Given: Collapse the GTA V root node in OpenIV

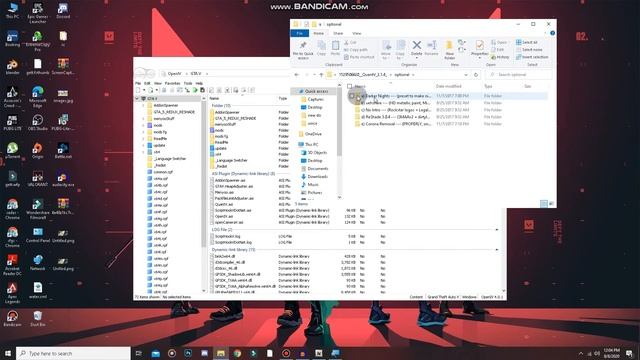Looking at the screenshot, I should pos(138,99).
